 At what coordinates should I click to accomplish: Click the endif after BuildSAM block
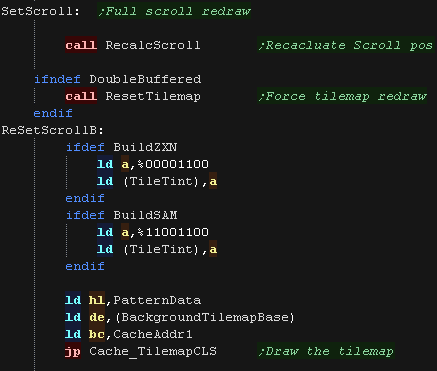coord(85,266)
